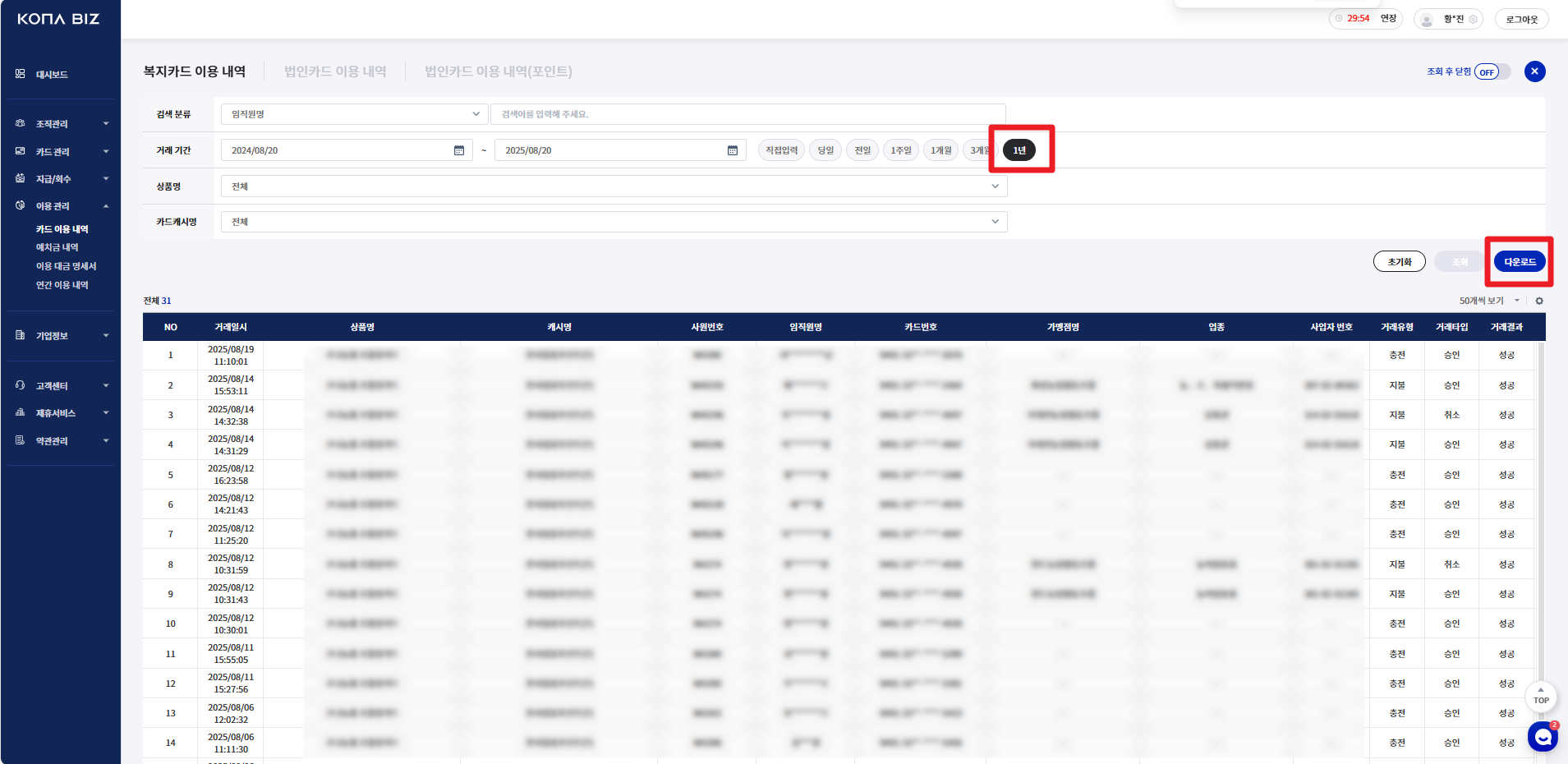Click the 가맹점명 column header

1063,327
